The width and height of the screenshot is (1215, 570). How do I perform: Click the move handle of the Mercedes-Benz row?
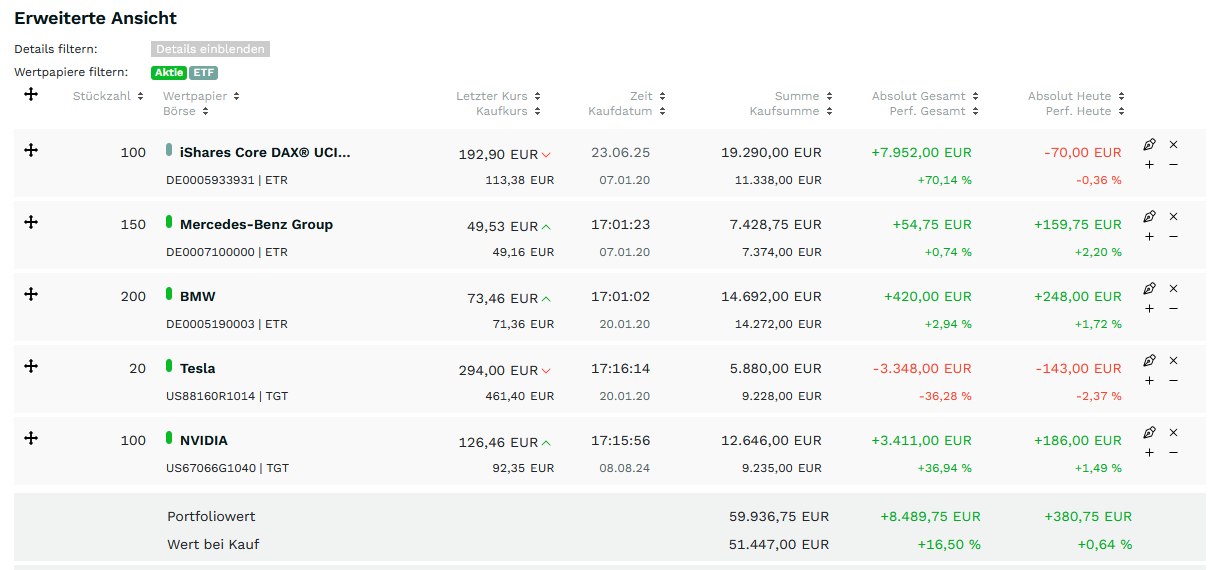click(x=31, y=221)
